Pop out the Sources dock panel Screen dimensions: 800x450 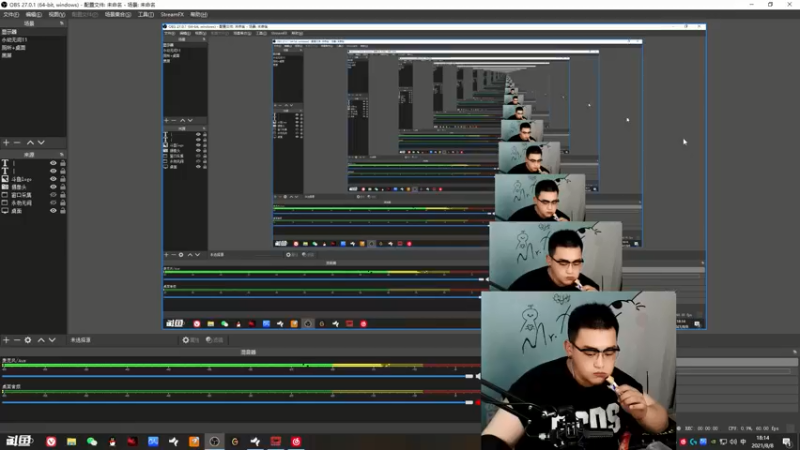coord(62,154)
